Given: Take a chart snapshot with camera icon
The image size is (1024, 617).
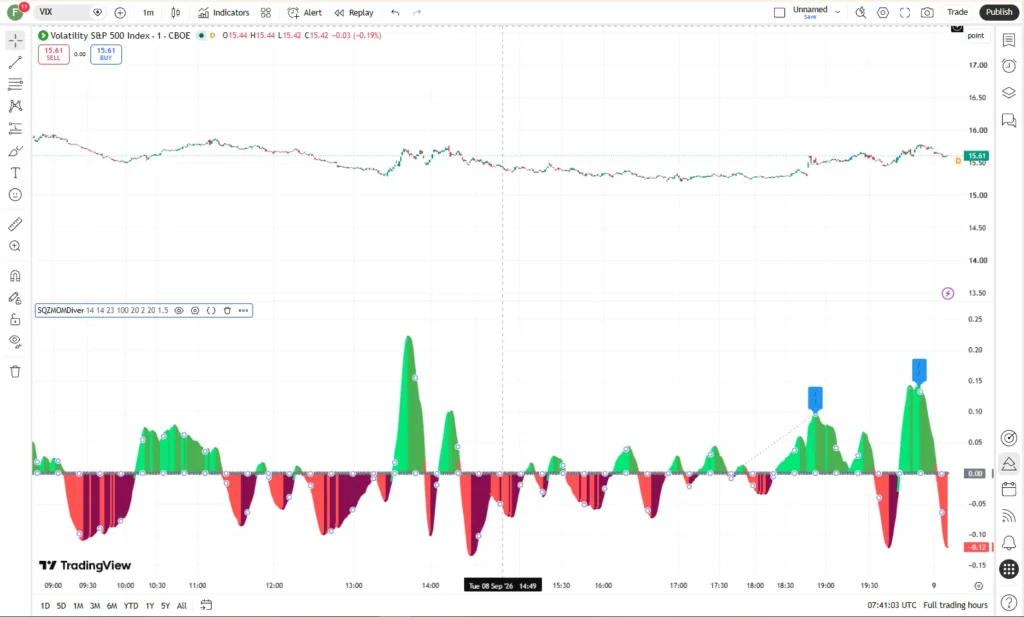Looking at the screenshot, I should 927,12.
